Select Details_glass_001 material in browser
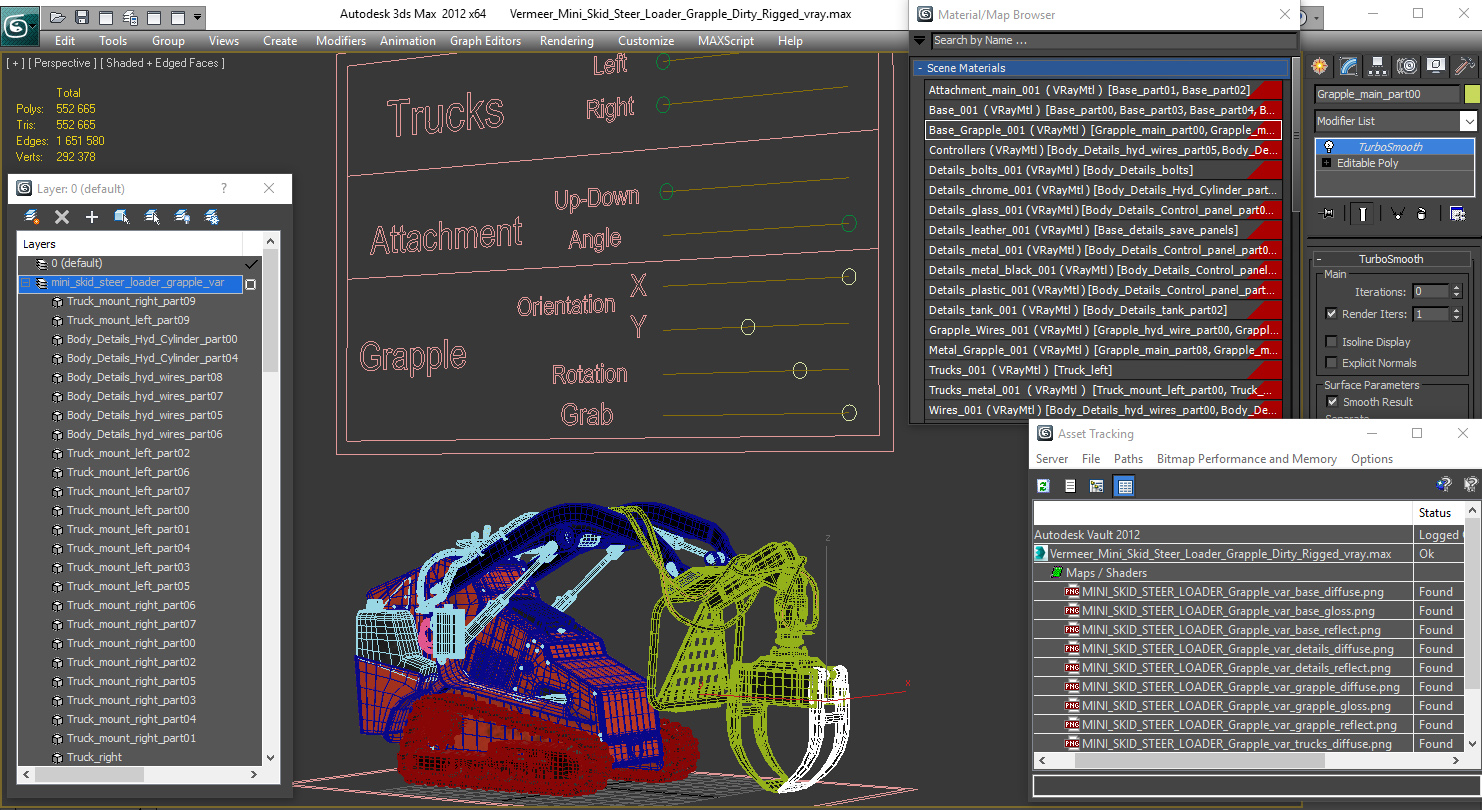The width and height of the screenshot is (1482, 810). [x=1103, y=210]
